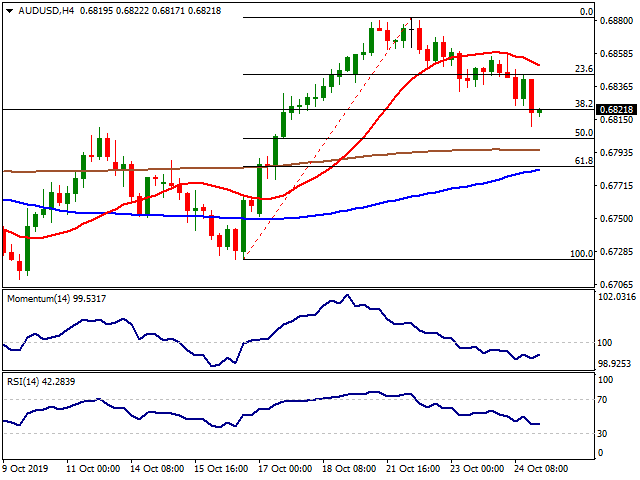Screen dimensions: 640x480
Task: Select the current price label 0.68218
Action: (617, 109)
